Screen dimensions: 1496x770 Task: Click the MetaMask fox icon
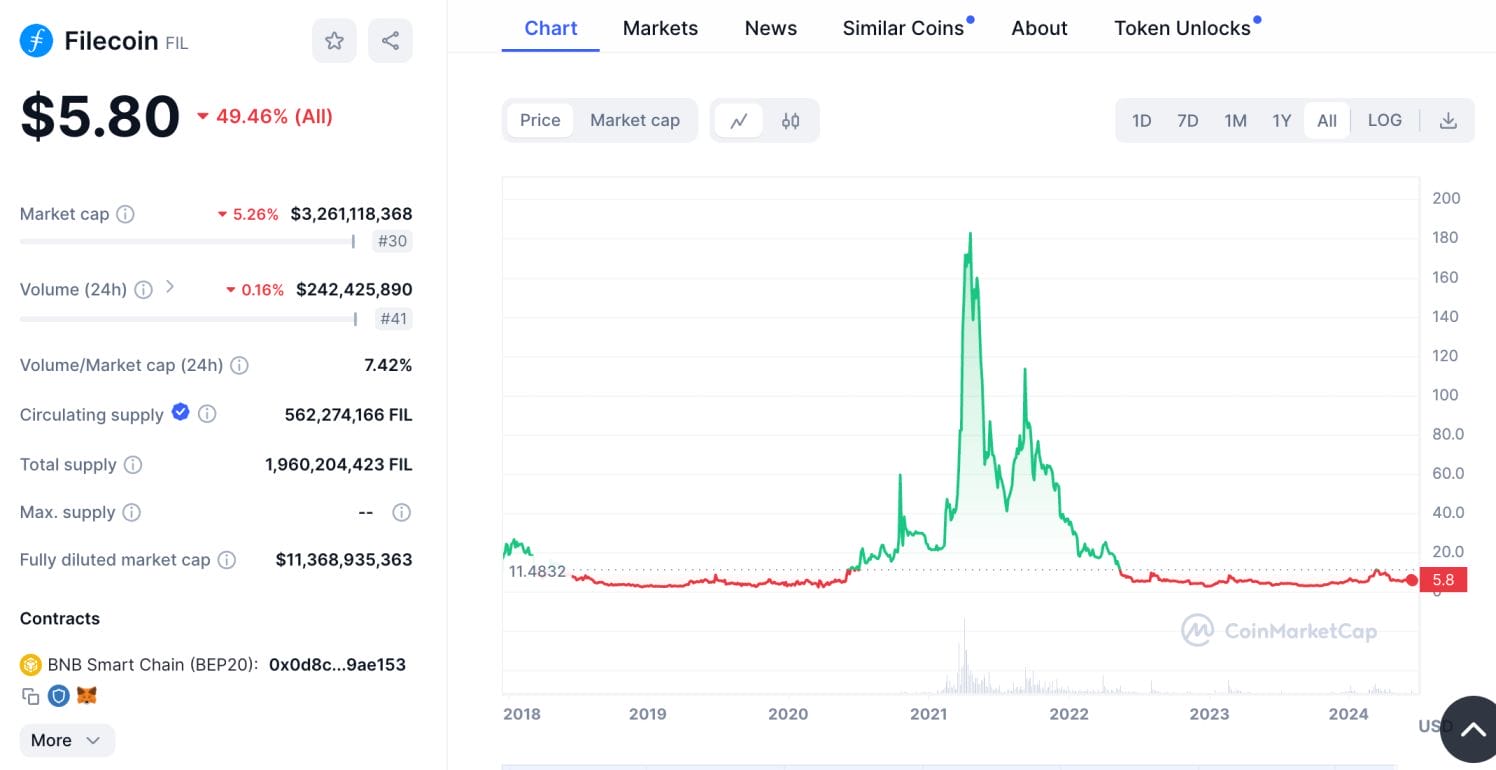pyautogui.click(x=87, y=695)
